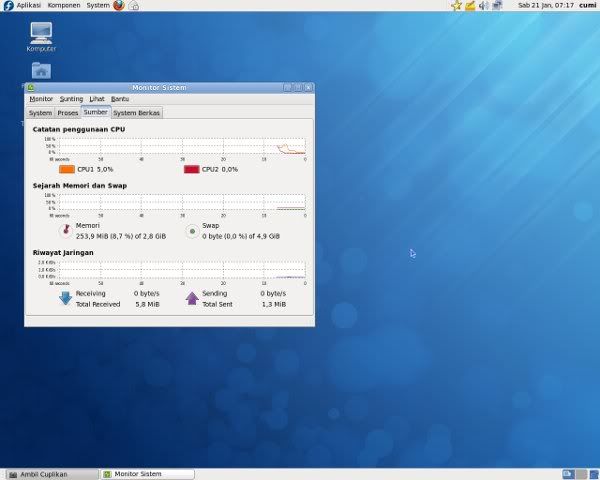The height and width of the screenshot is (480, 600).
Task: Open the volume speaker icon
Action: pyautogui.click(x=484, y=5)
